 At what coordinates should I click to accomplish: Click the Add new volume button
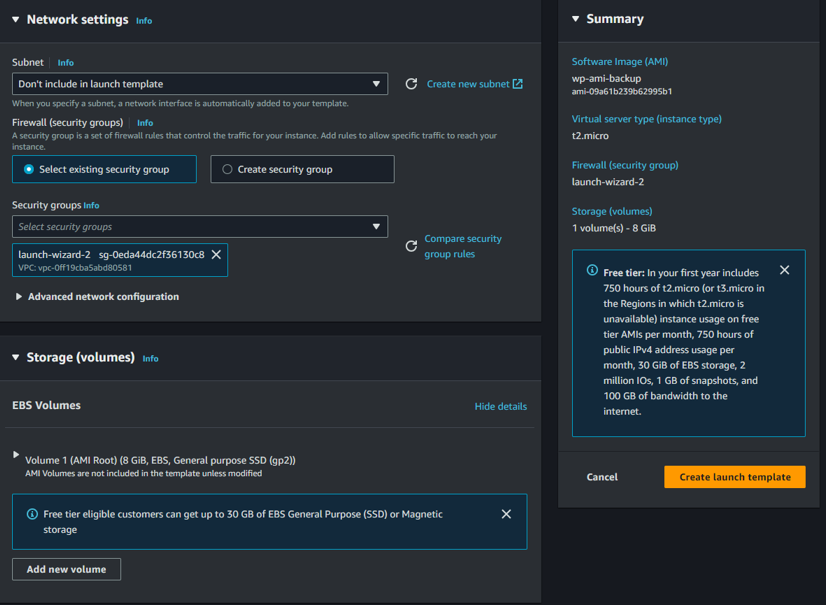(x=66, y=569)
